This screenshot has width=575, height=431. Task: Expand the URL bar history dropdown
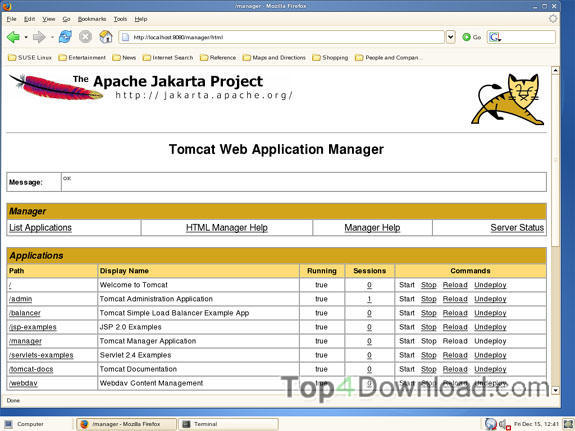[450, 37]
